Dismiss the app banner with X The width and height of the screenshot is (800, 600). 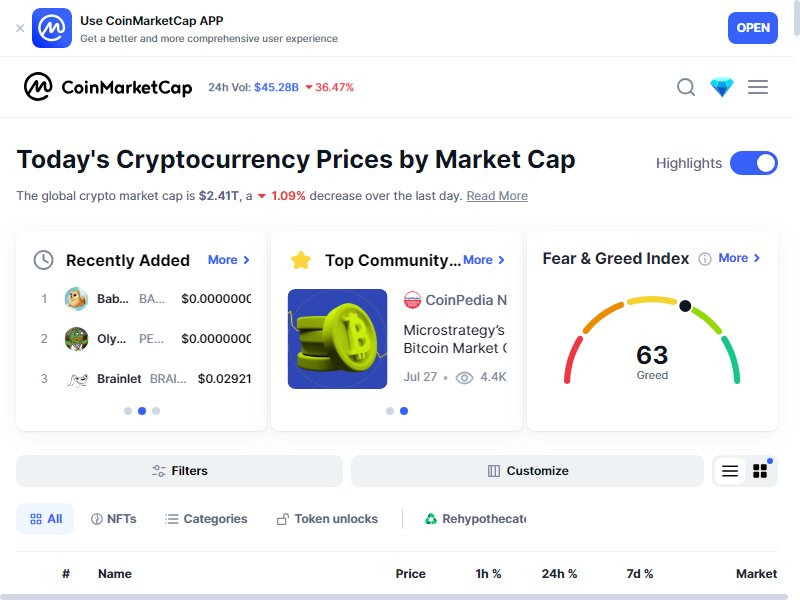point(20,28)
